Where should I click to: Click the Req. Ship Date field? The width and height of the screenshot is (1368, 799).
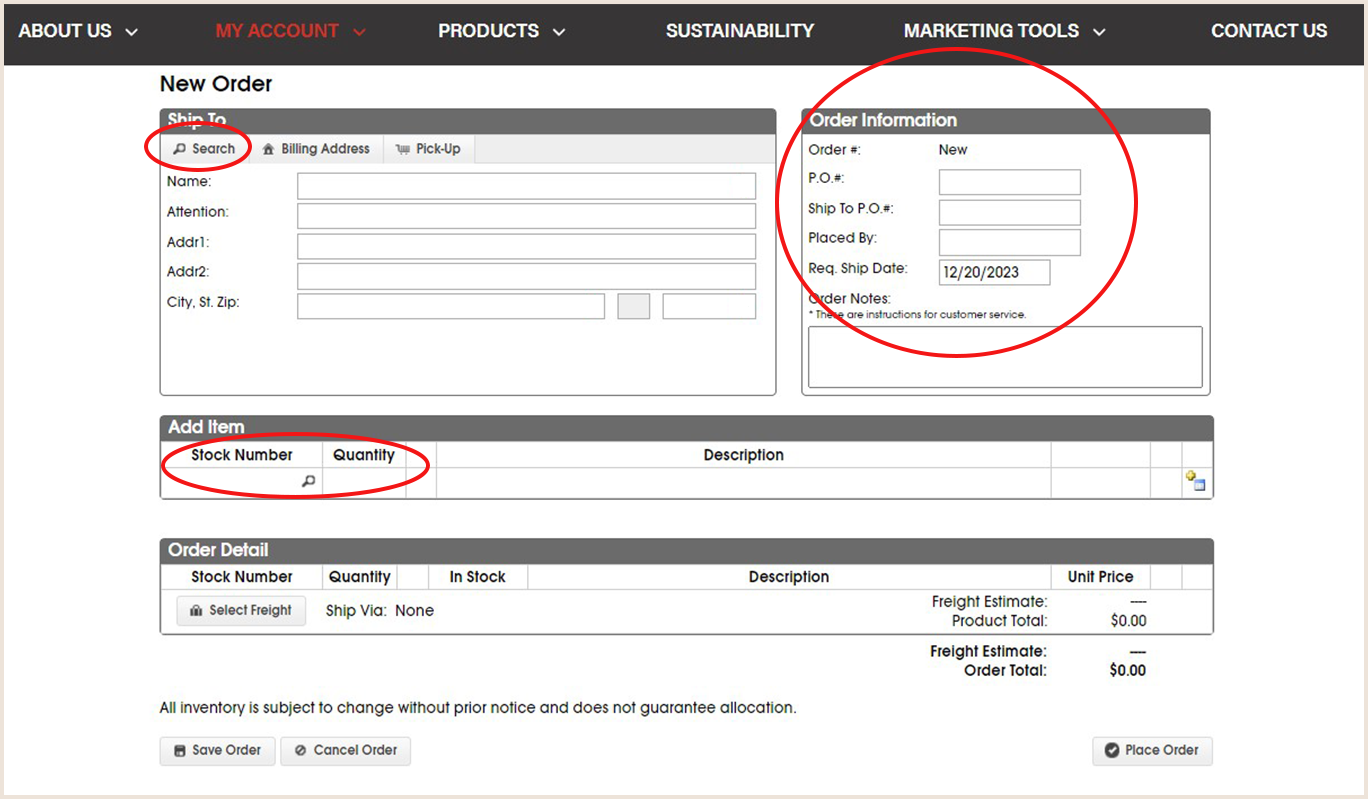[x=995, y=272]
